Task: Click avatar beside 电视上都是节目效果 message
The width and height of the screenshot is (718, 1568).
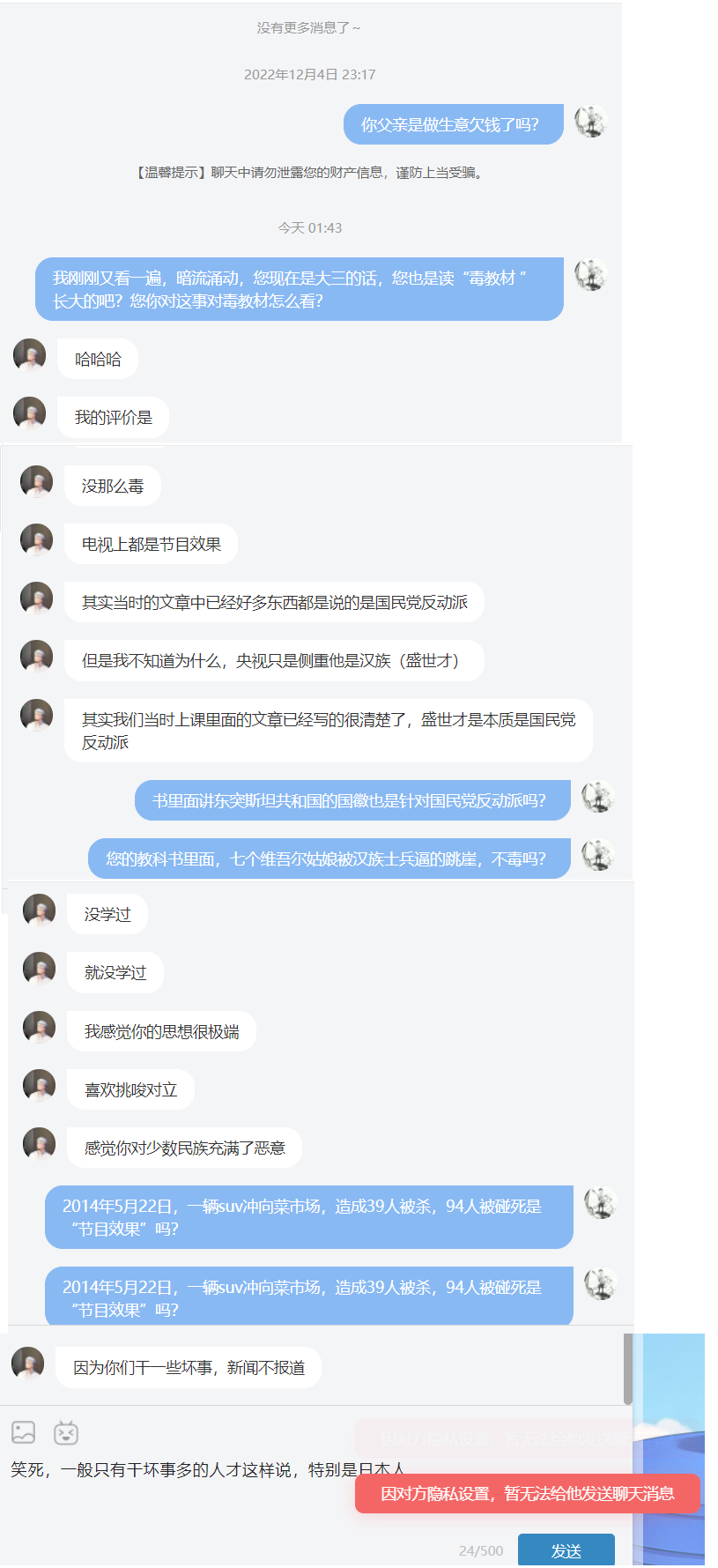Action: (x=37, y=540)
